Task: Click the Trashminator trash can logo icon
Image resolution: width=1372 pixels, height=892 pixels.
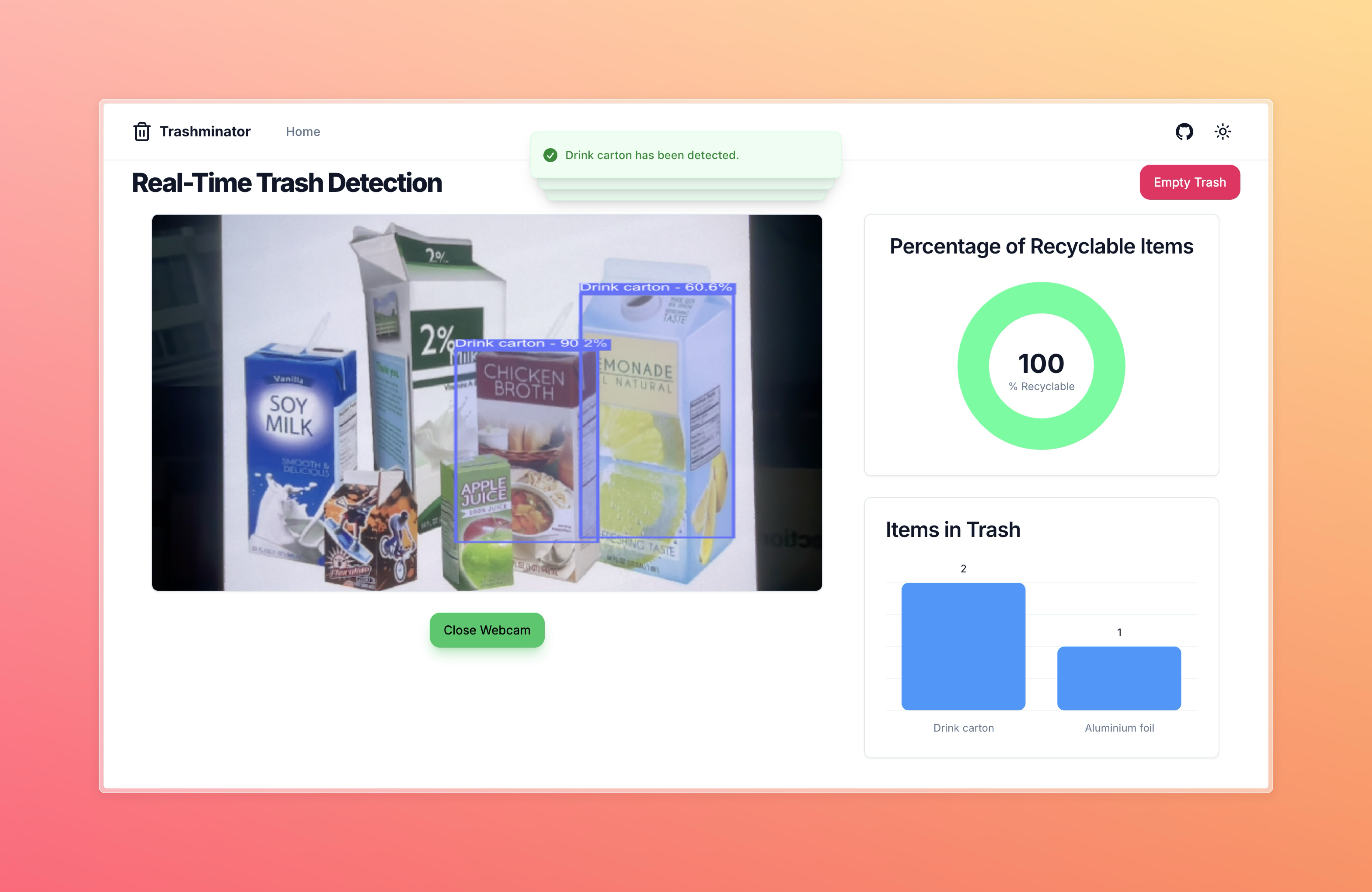Action: pyautogui.click(x=142, y=132)
